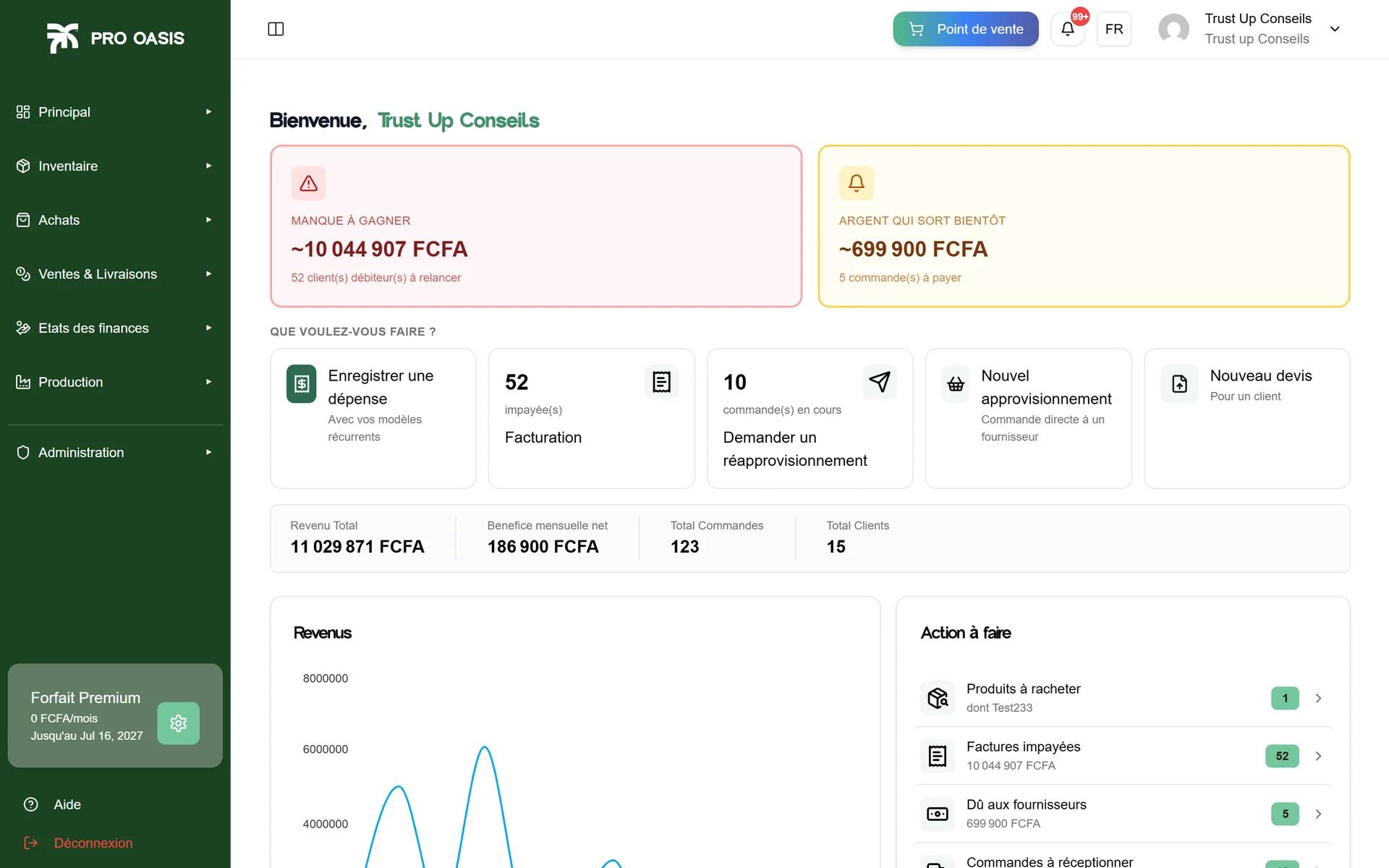Click the Produits à racheter package icon
The height and width of the screenshot is (868, 1389).
[x=938, y=698]
